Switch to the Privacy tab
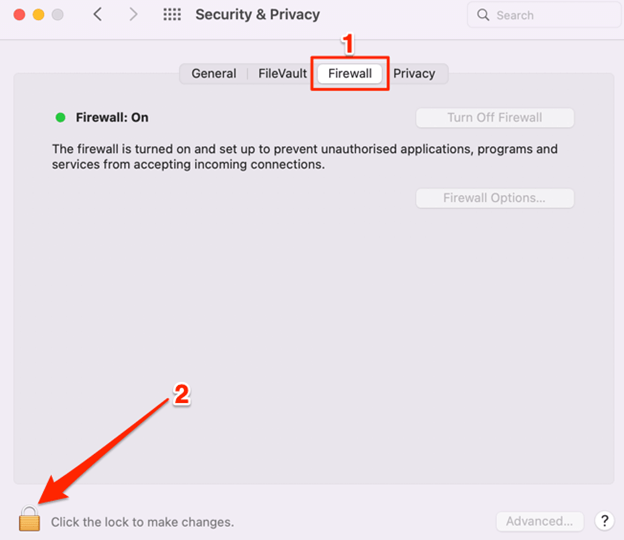Image resolution: width=624 pixels, height=540 pixels. pyautogui.click(x=414, y=73)
